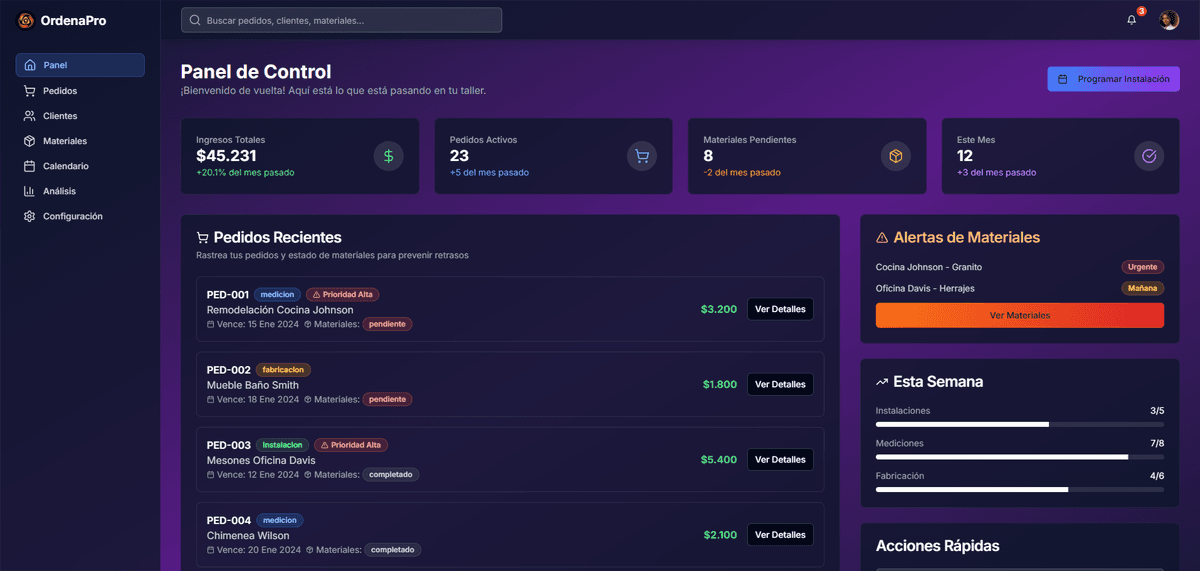Click the checkmark icon in Este Mes
This screenshot has height=571, width=1200.
click(1149, 156)
